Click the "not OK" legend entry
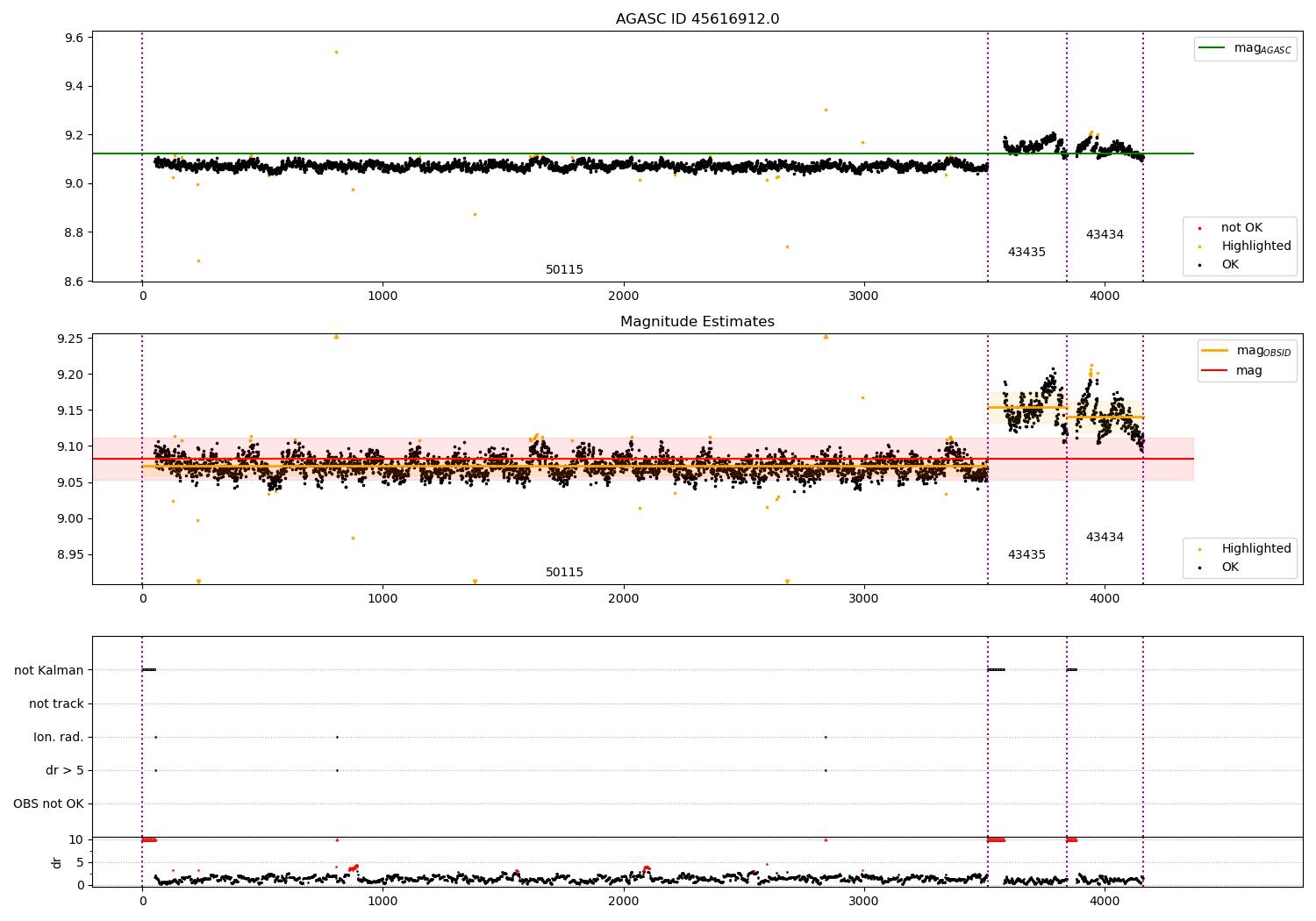 click(1241, 228)
